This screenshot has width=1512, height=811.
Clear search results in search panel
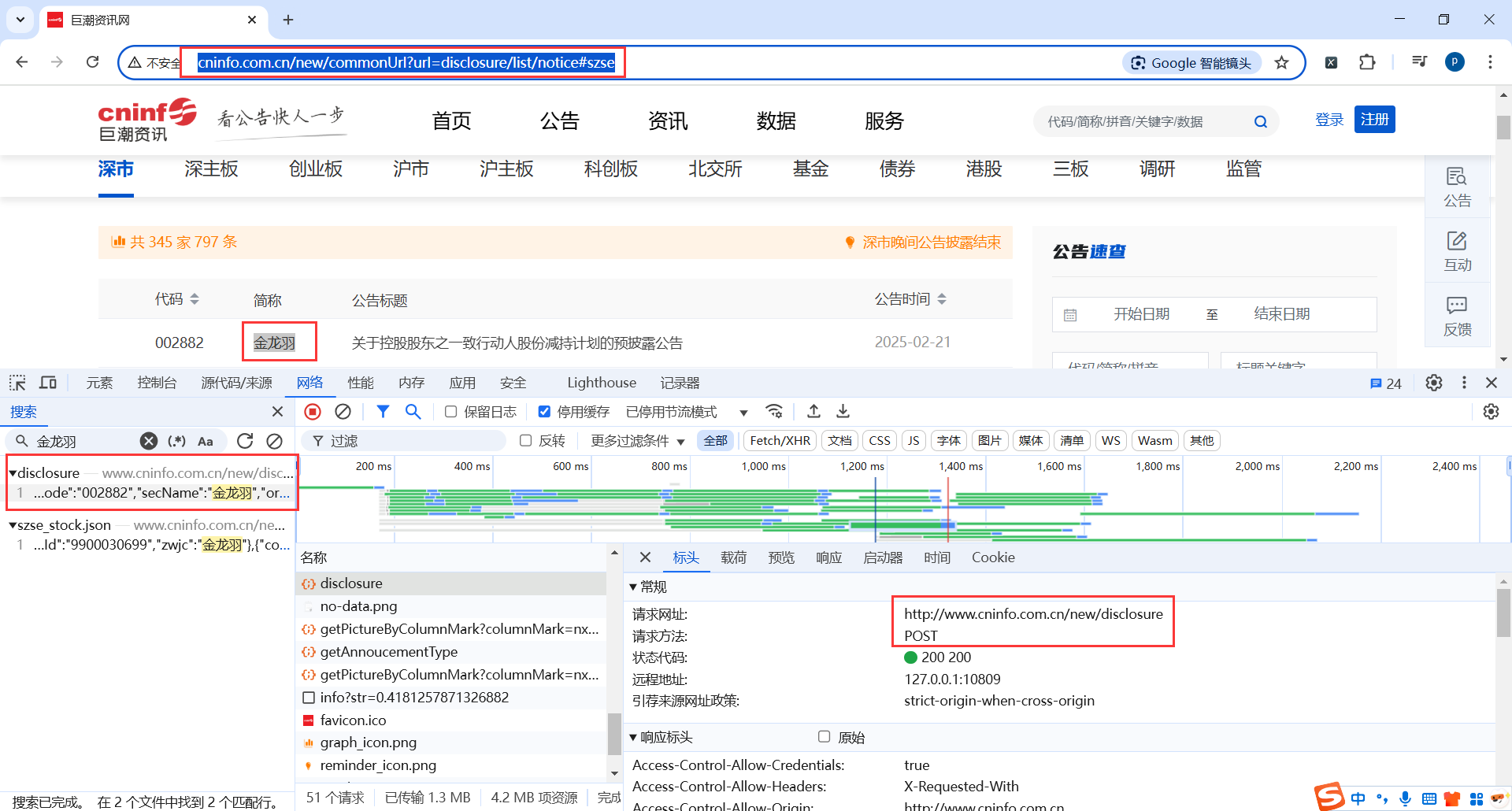pyautogui.click(x=274, y=441)
